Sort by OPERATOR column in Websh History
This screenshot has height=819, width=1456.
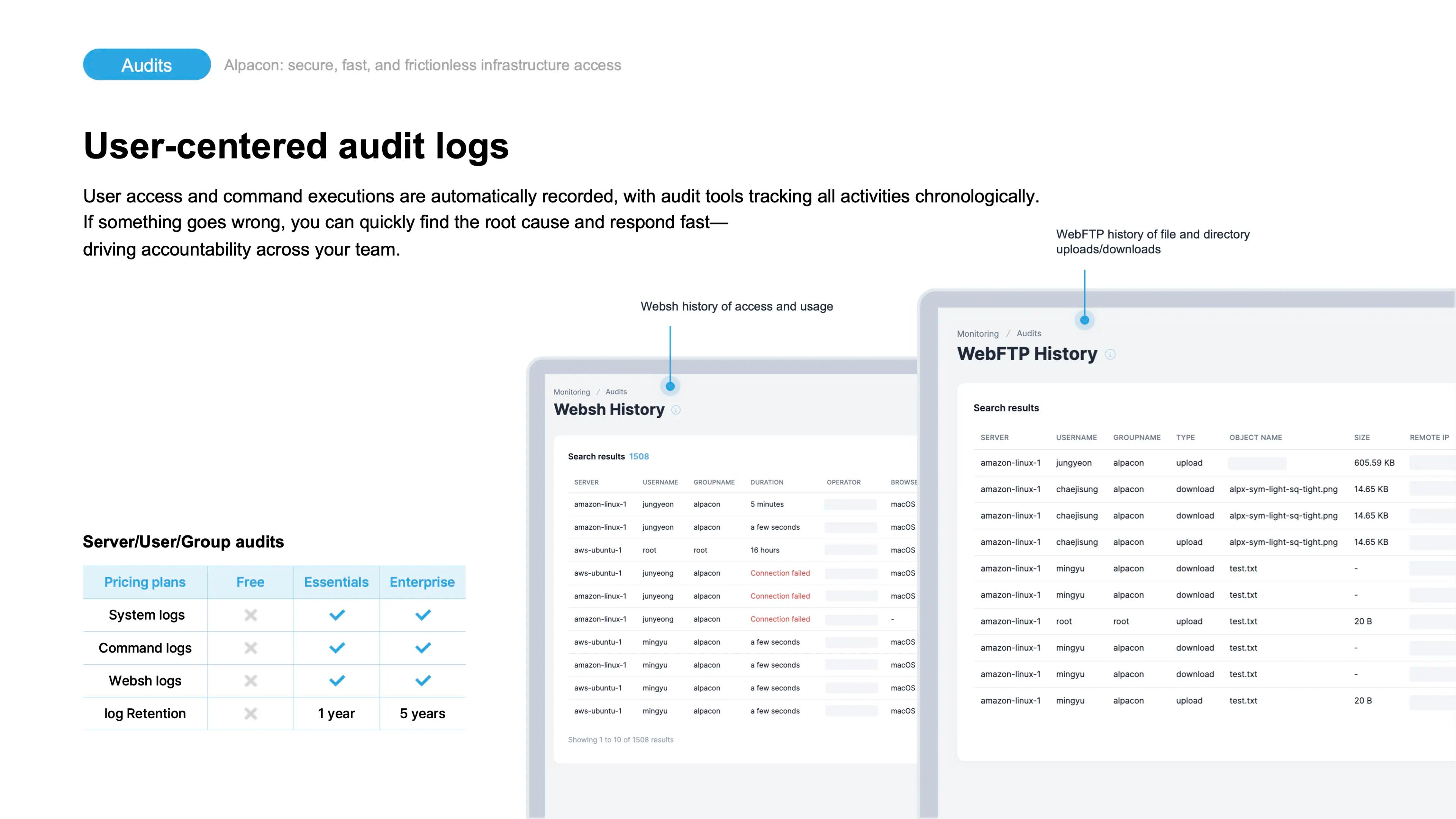(x=843, y=482)
